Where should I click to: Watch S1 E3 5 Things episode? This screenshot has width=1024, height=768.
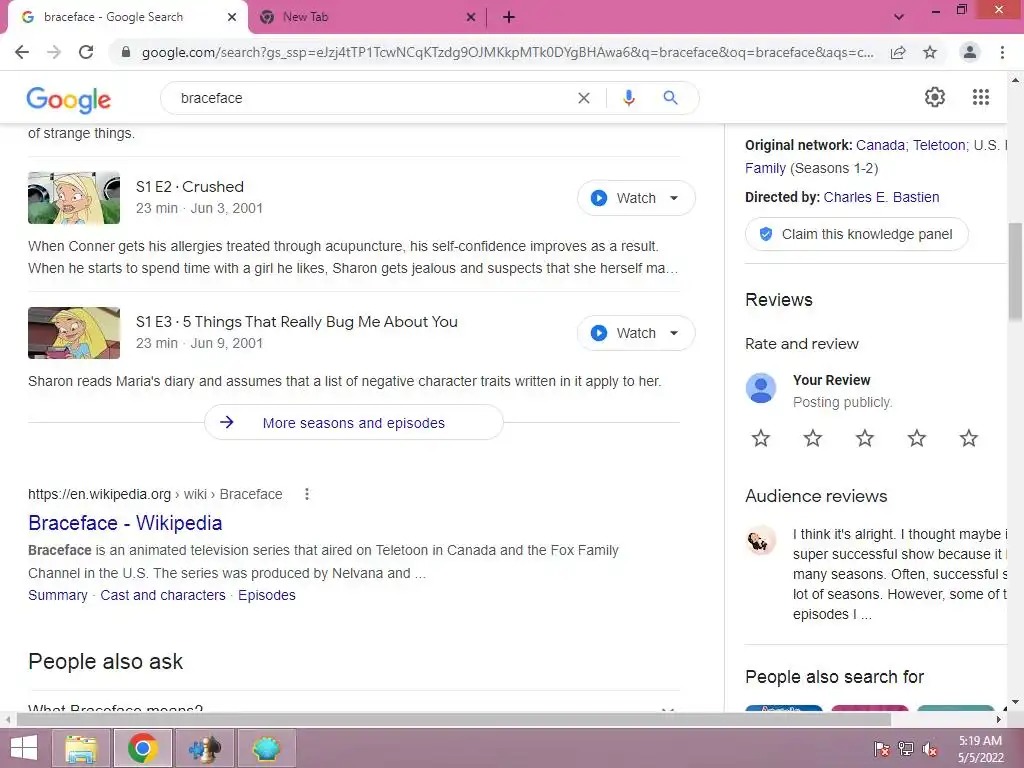coord(623,333)
